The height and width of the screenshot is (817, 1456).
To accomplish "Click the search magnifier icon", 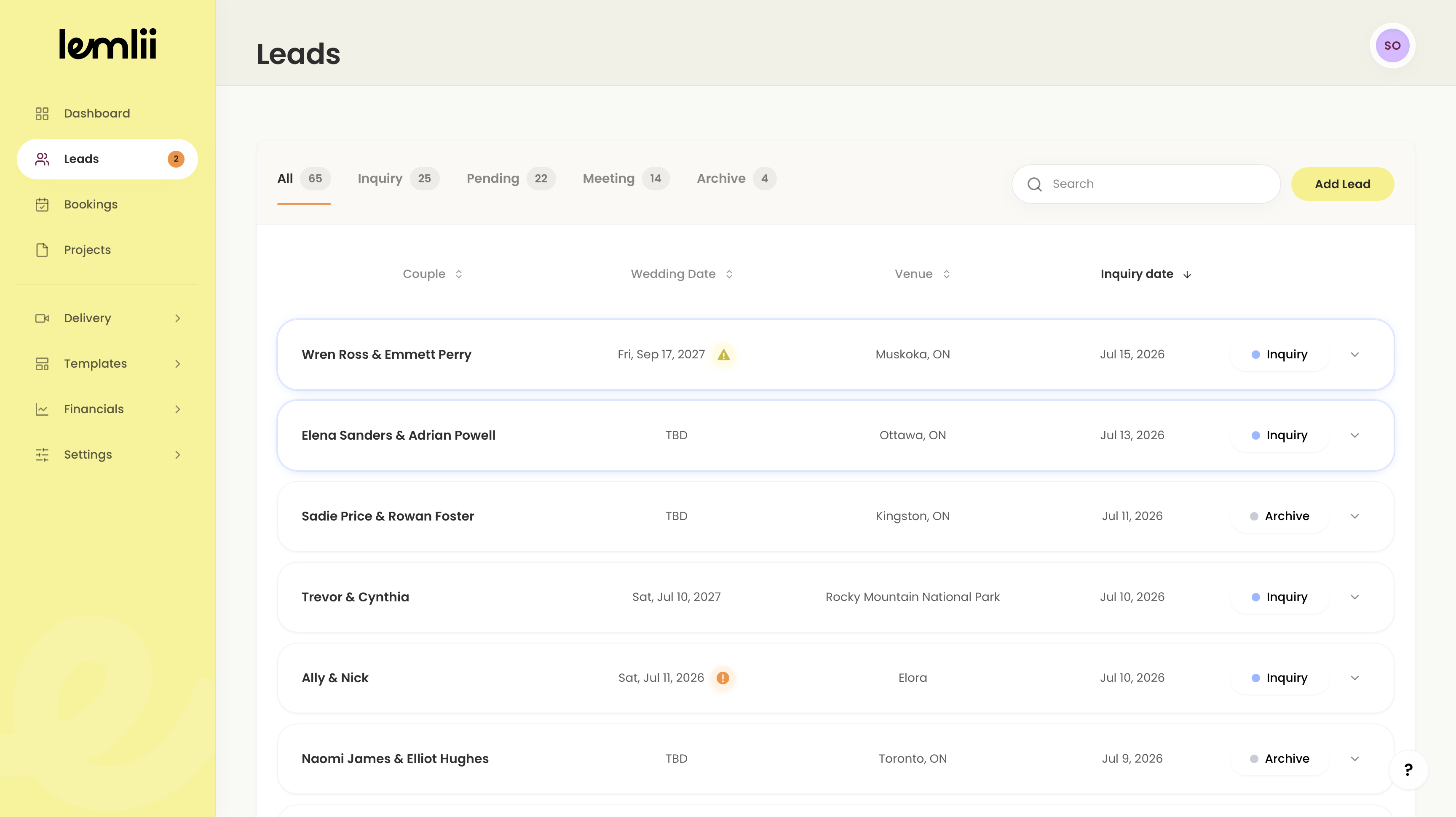I will 1034,184.
